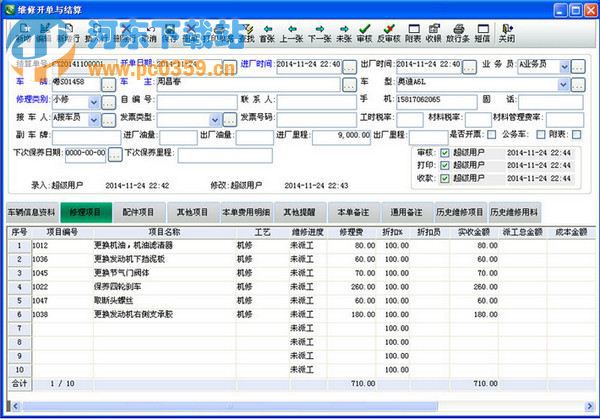The height and width of the screenshot is (419, 600).
Task: Click the green check 审核 toolbar icon
Action: (x=364, y=33)
